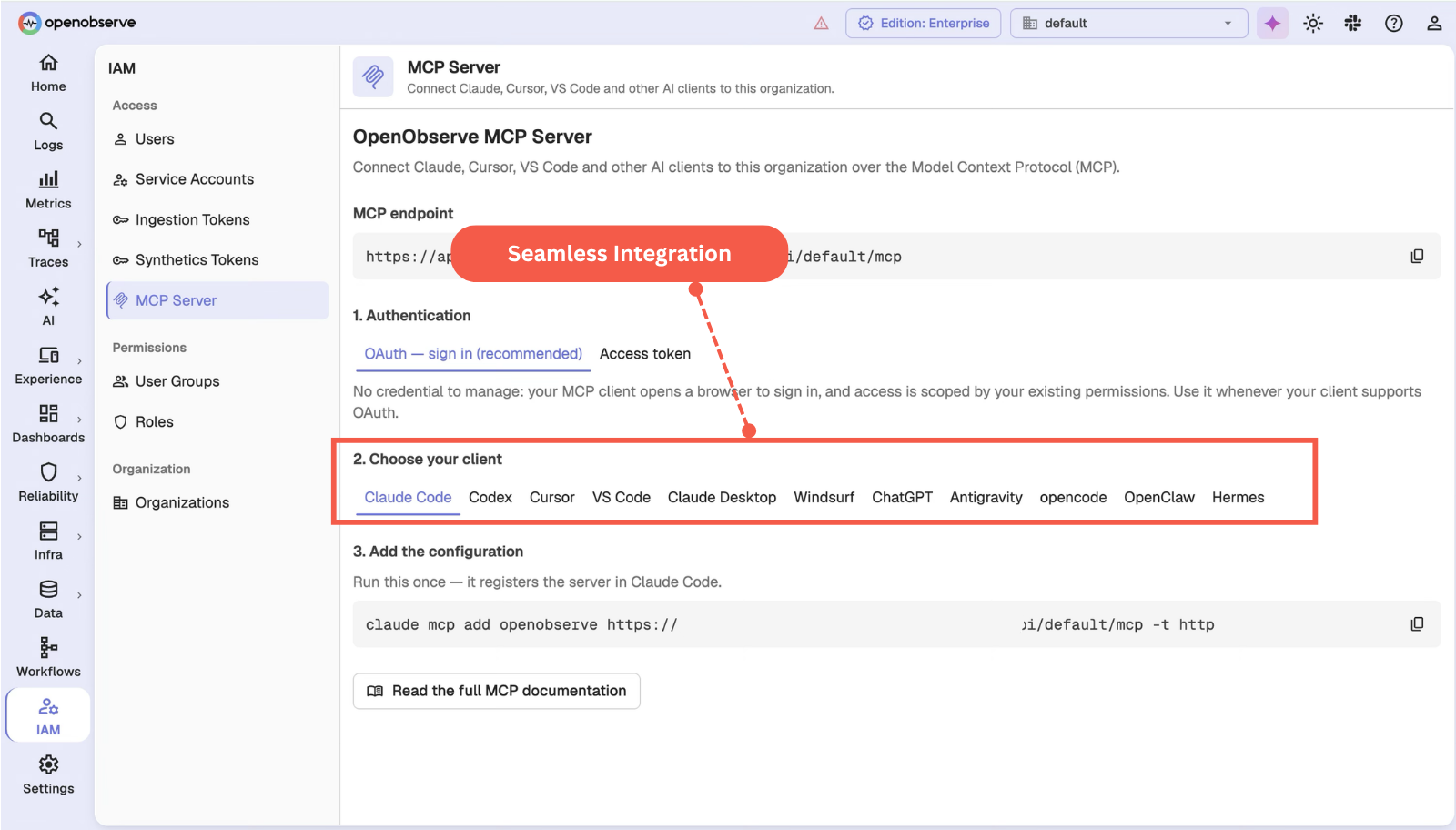Expand the Experience submenu chevron
The width and height of the screenshot is (1456, 830).
pyautogui.click(x=79, y=361)
